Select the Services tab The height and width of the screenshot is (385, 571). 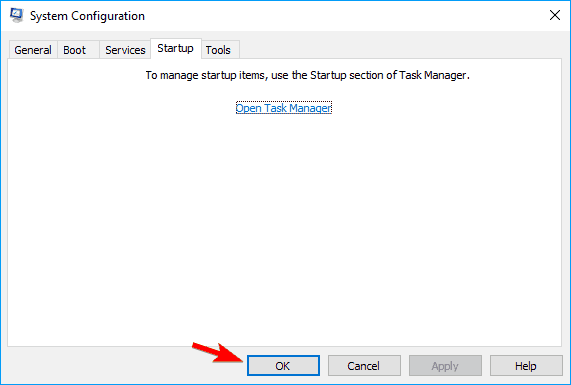[x=125, y=50]
